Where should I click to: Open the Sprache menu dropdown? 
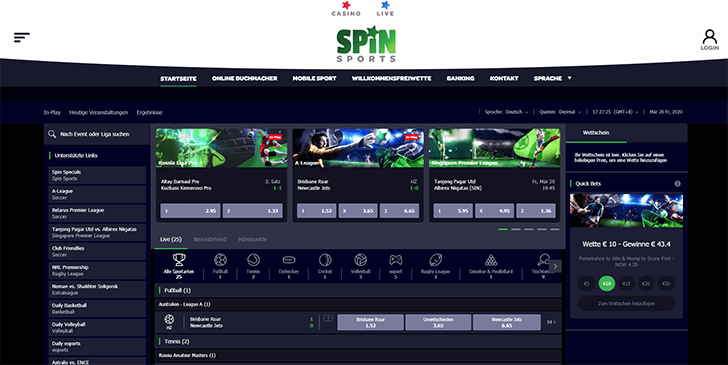coord(552,78)
